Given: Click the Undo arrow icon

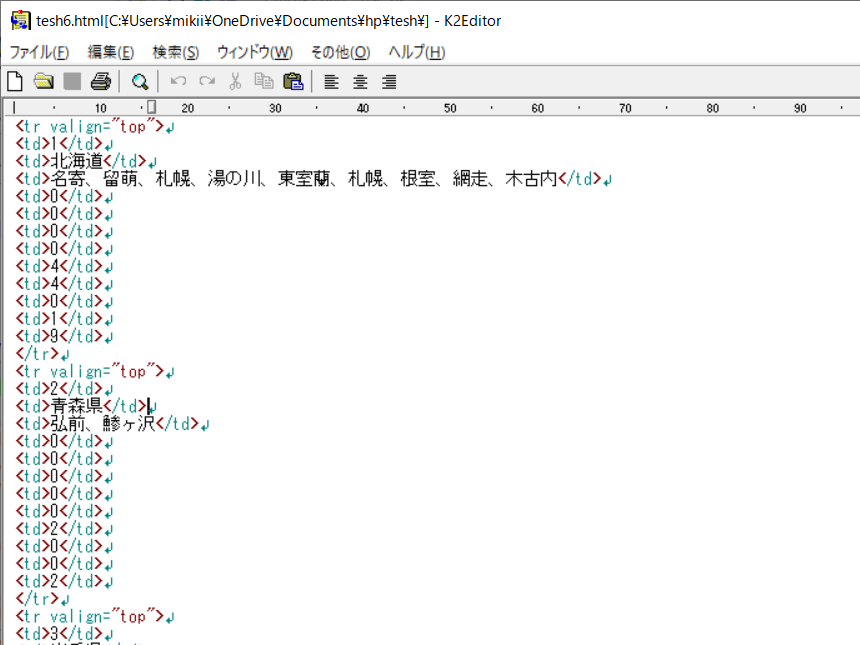Looking at the screenshot, I should tap(178, 81).
